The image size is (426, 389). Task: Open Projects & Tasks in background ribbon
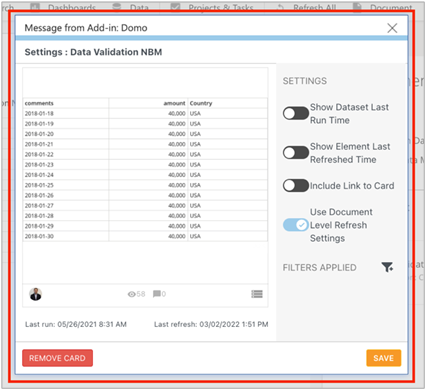point(212,7)
